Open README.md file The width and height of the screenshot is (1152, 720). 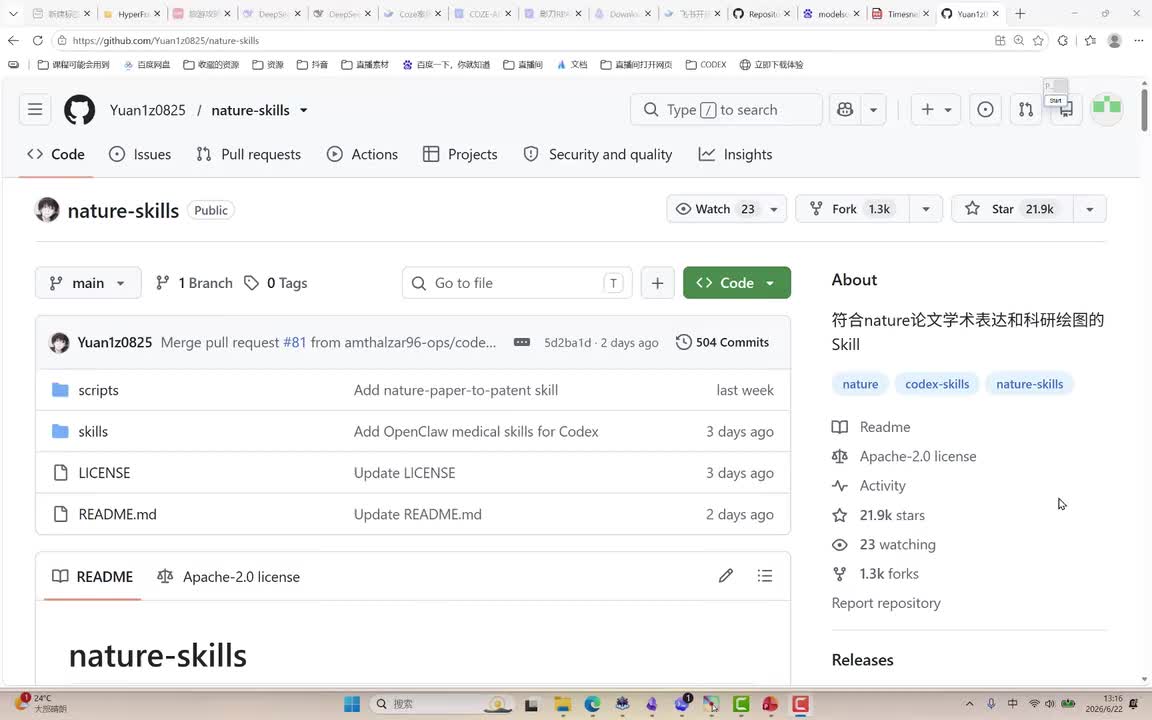click(x=118, y=514)
